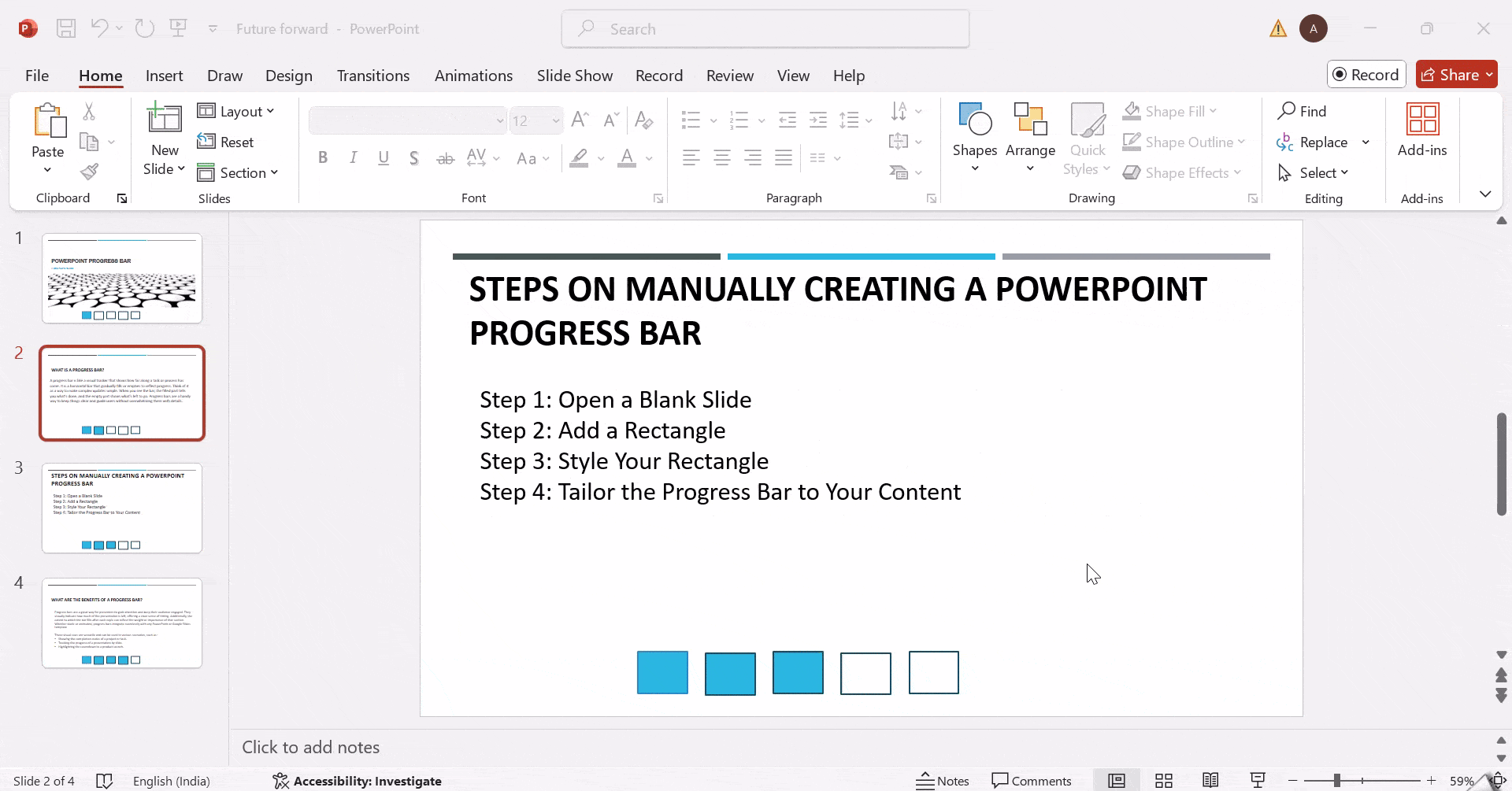The height and width of the screenshot is (791, 1512).
Task: Open the Slide Show menu
Action: [574, 75]
